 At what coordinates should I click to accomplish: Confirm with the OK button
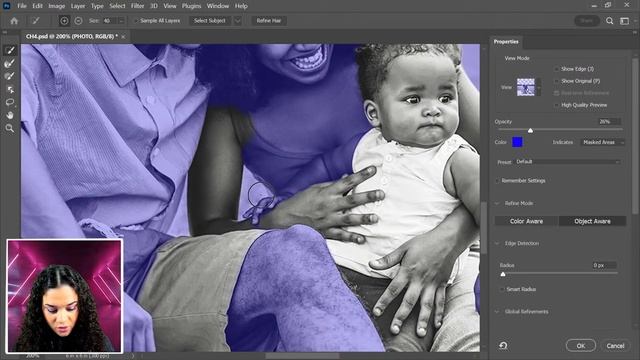580,346
